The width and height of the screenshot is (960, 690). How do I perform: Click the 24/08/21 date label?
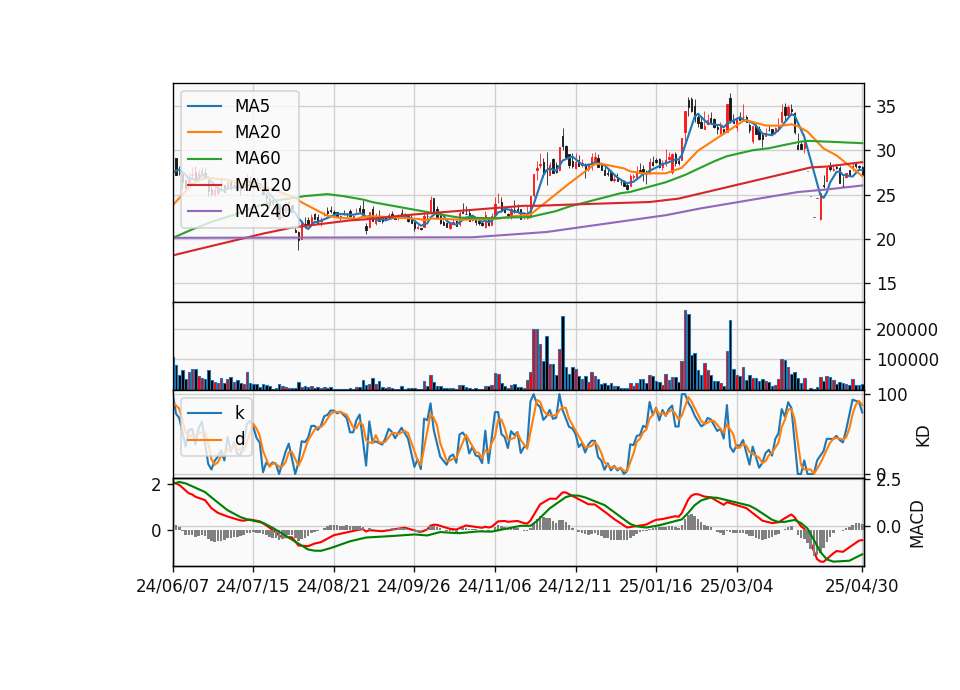(x=334, y=587)
